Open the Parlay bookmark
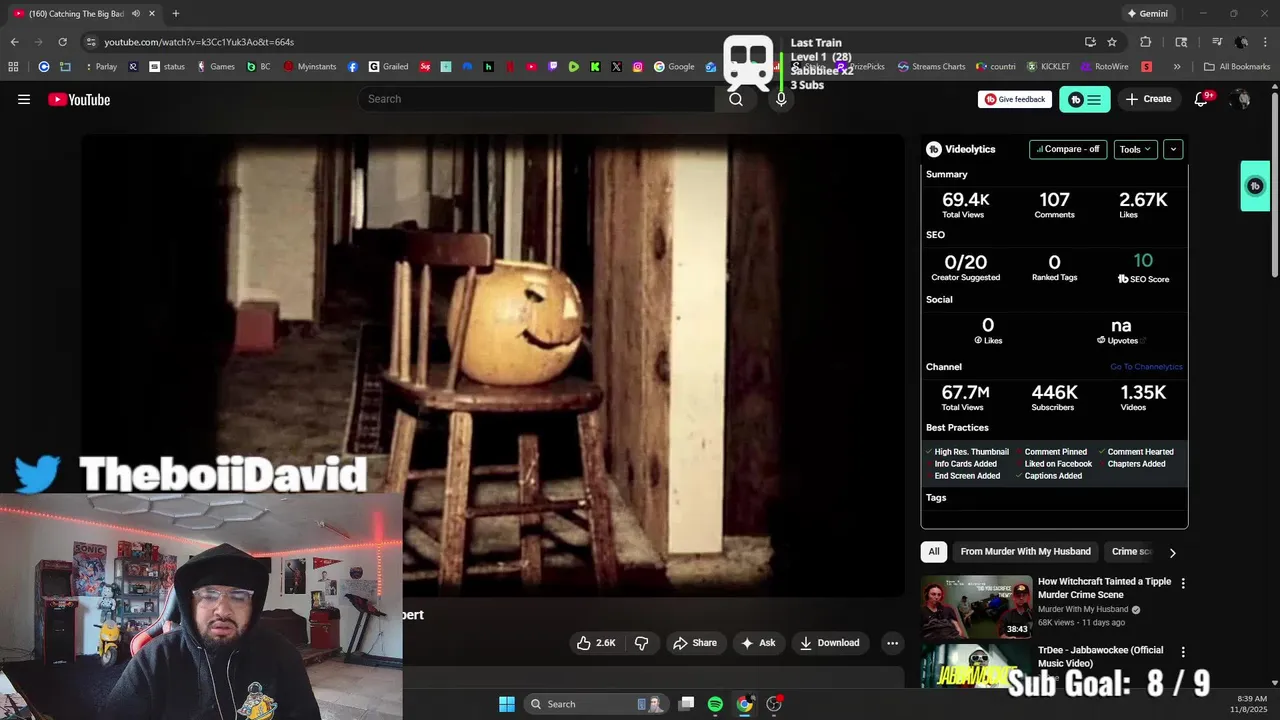The image size is (1280, 720). [101, 67]
